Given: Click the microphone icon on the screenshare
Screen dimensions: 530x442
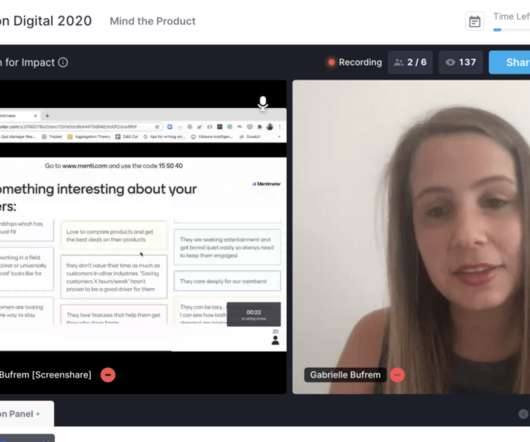Looking at the screenshot, I should (263, 103).
